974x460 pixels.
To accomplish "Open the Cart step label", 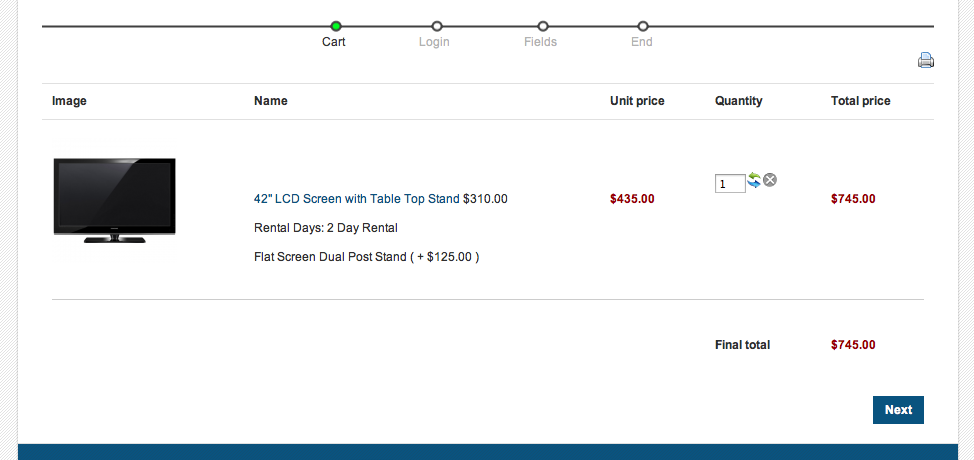I will pos(334,42).
